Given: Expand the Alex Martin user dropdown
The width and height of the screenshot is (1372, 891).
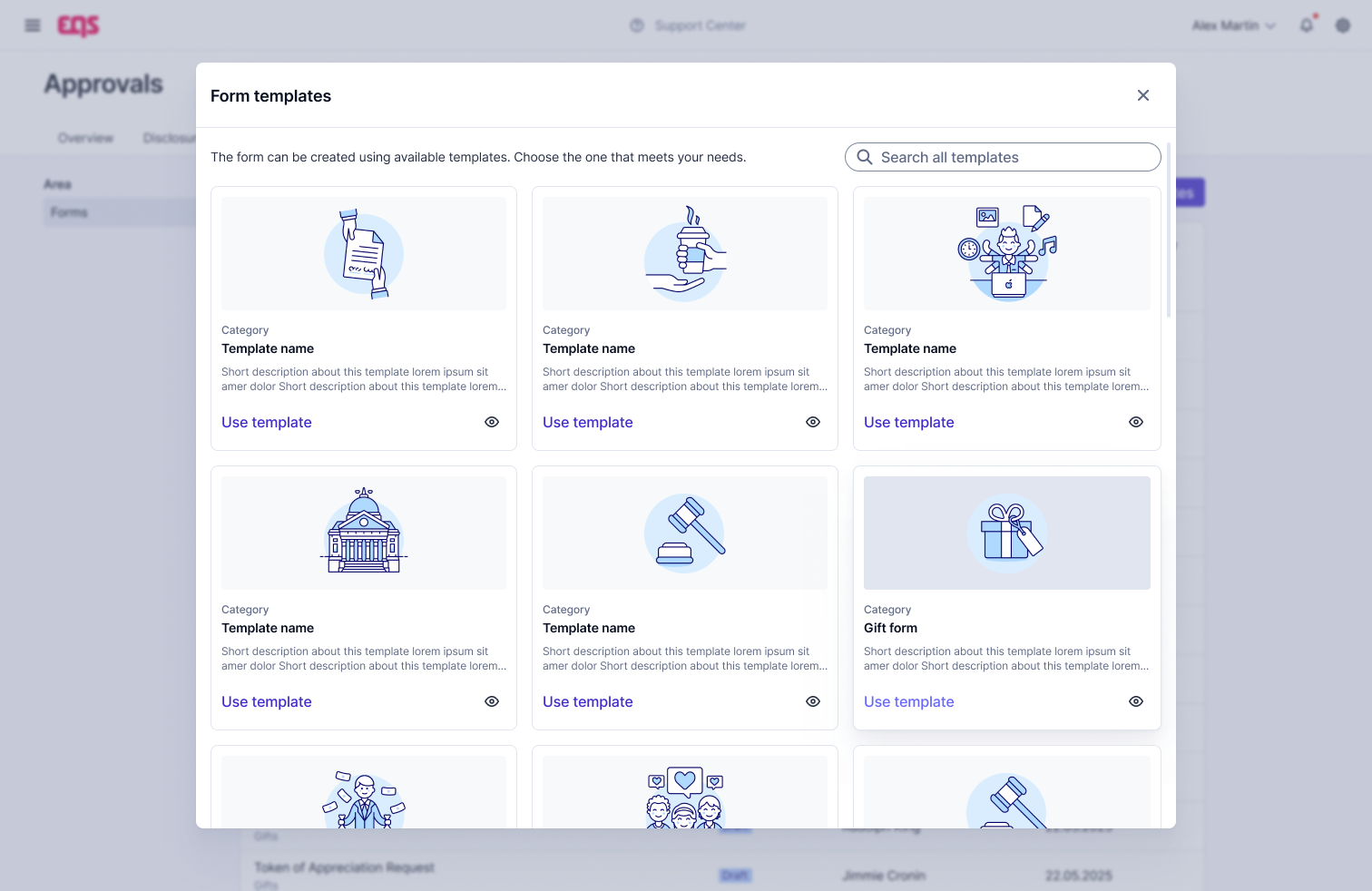Looking at the screenshot, I should [1233, 25].
